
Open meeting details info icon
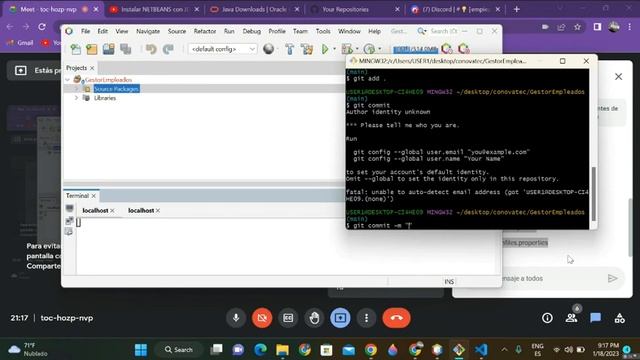coord(547,318)
